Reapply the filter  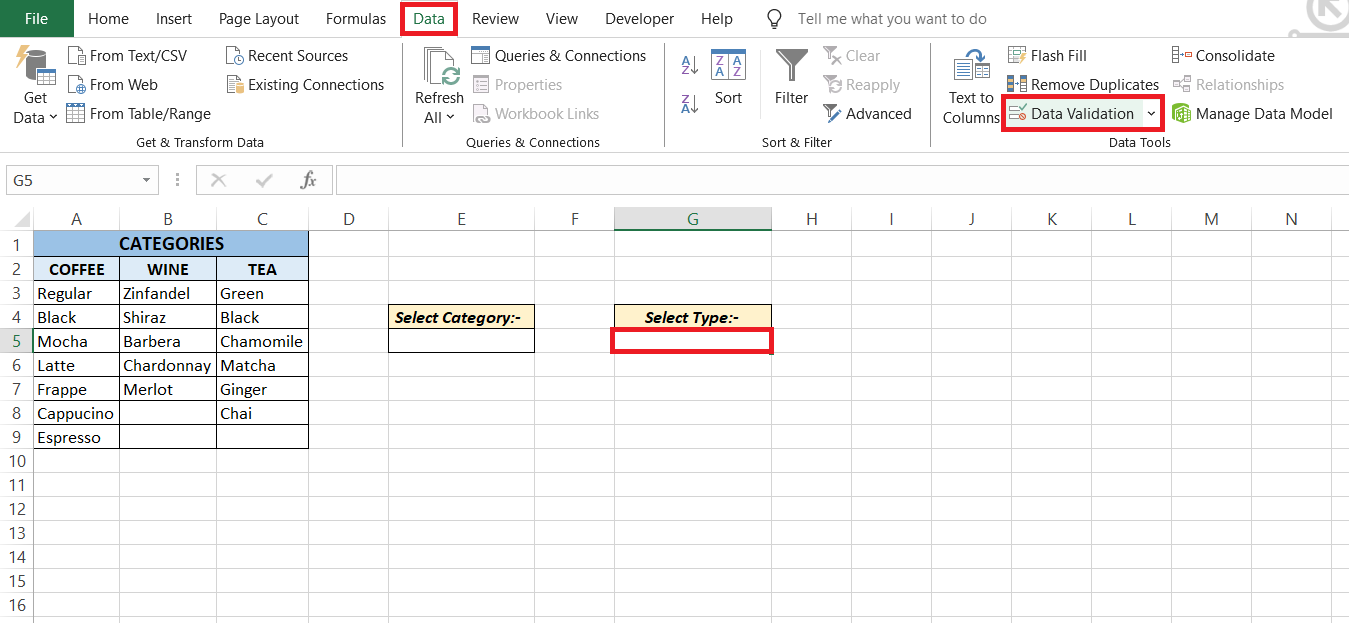pyautogui.click(x=862, y=85)
